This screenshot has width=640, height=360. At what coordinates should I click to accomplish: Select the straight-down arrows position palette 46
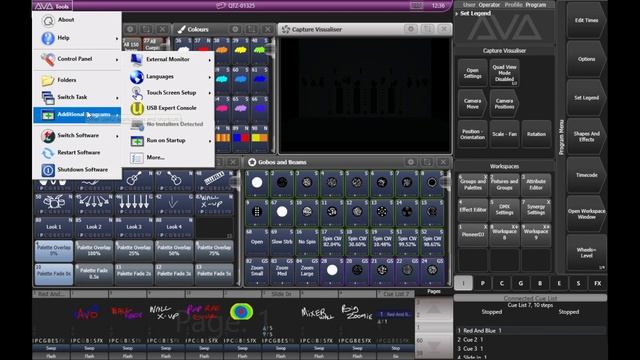[x=134, y=204]
